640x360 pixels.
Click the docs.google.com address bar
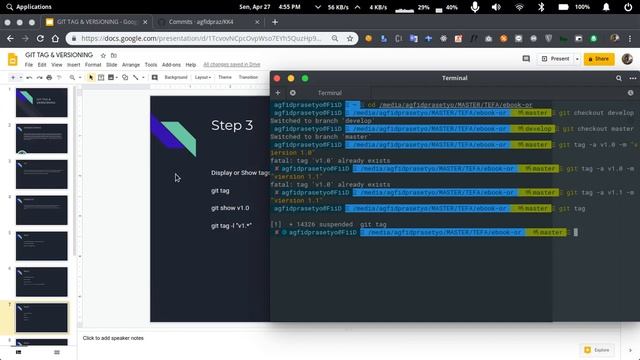click(x=202, y=38)
